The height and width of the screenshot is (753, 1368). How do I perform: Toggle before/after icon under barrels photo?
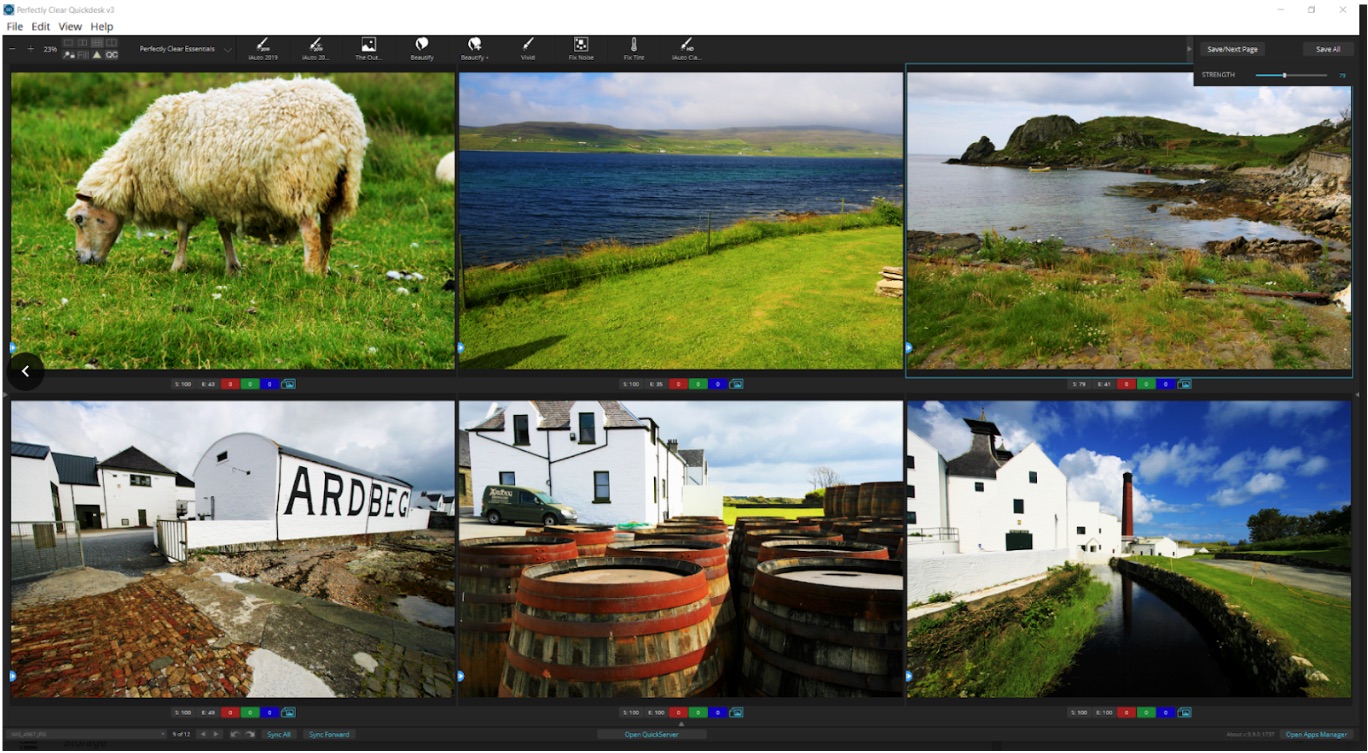point(736,713)
